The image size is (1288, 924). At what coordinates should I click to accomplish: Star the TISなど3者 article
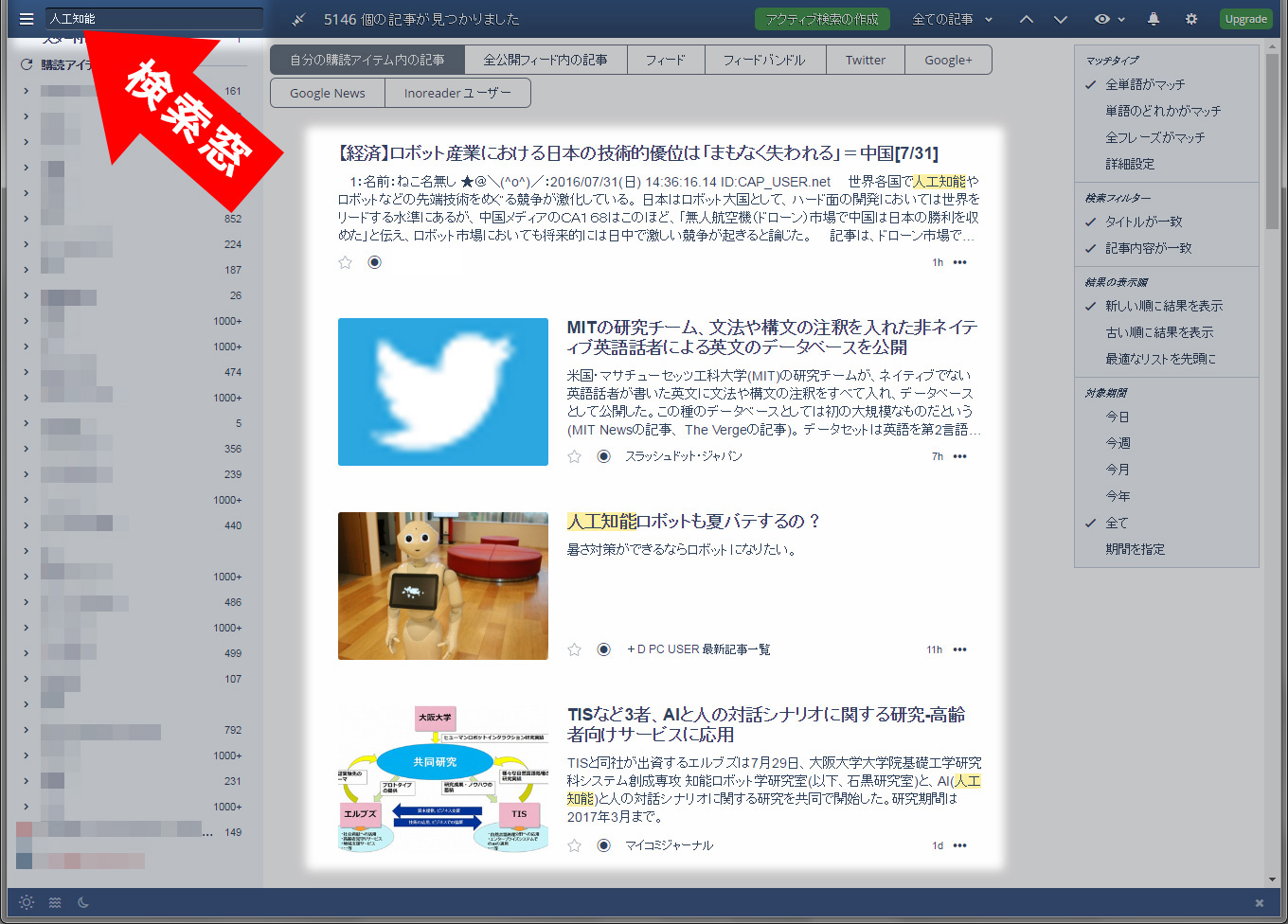tap(574, 845)
